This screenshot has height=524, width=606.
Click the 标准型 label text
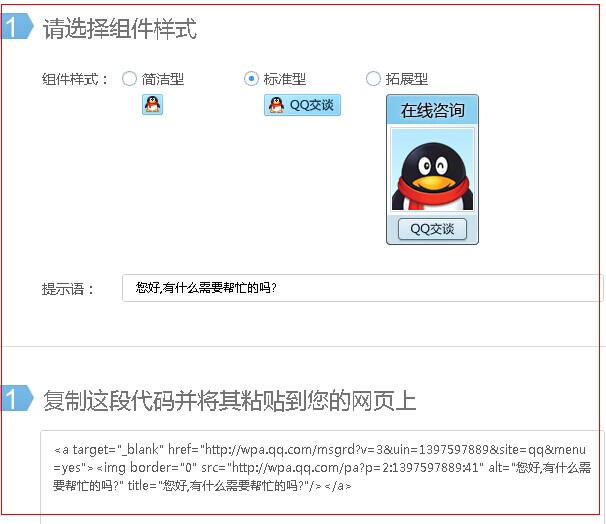point(285,79)
